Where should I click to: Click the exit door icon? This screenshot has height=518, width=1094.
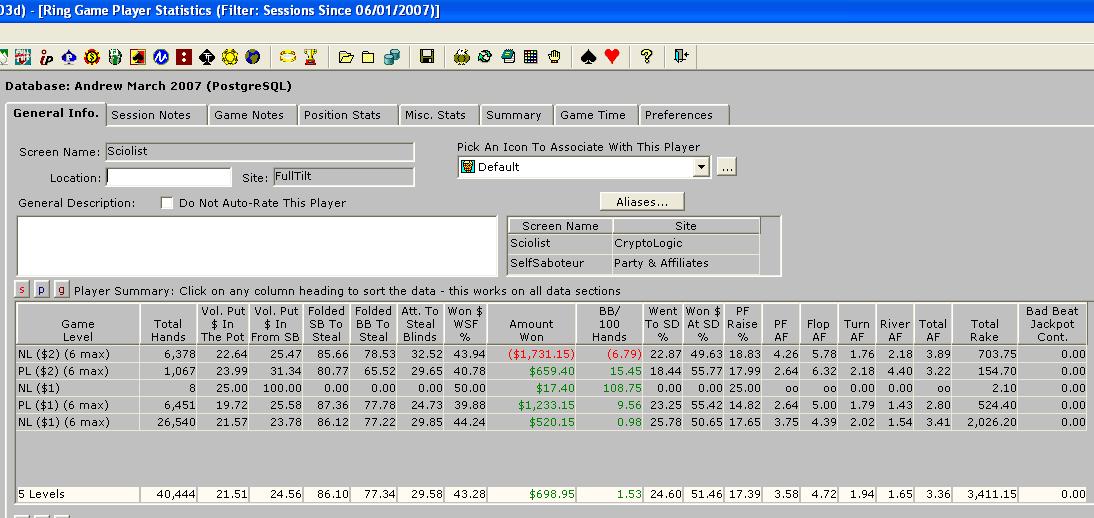tap(681, 57)
